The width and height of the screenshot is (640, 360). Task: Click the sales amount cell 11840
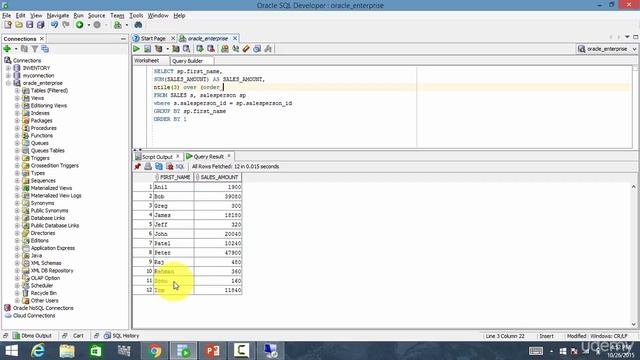coord(218,290)
